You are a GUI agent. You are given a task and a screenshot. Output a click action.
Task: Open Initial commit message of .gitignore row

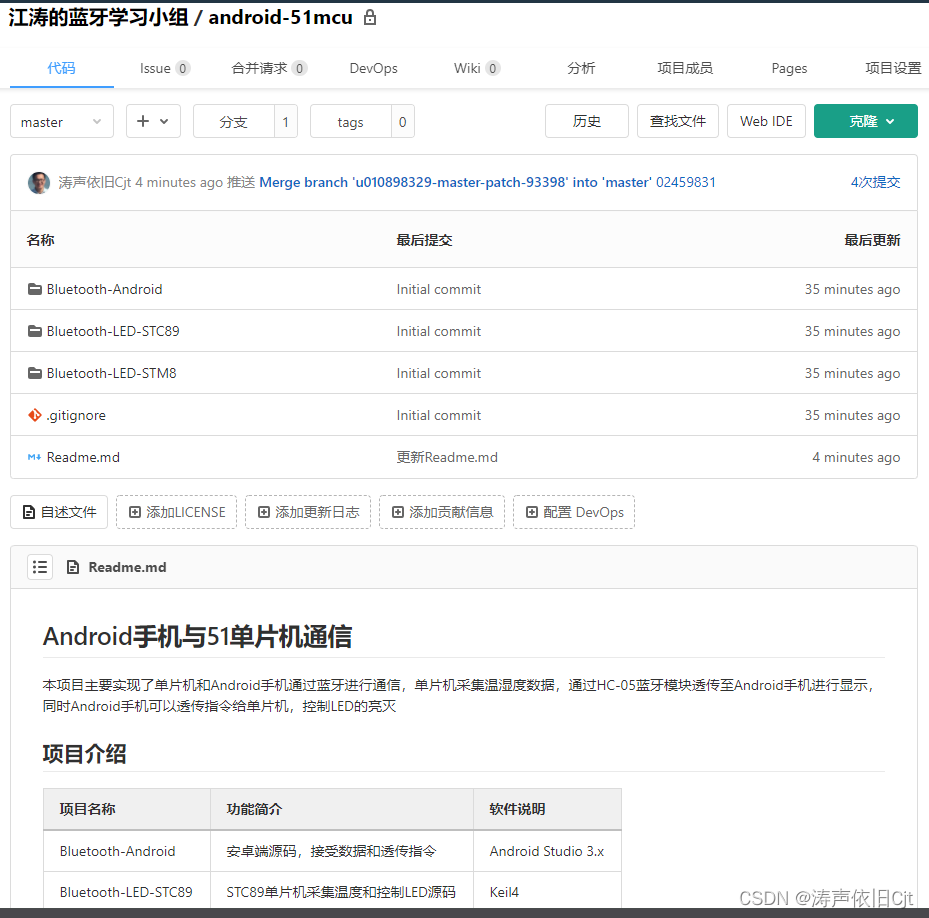tap(439, 415)
